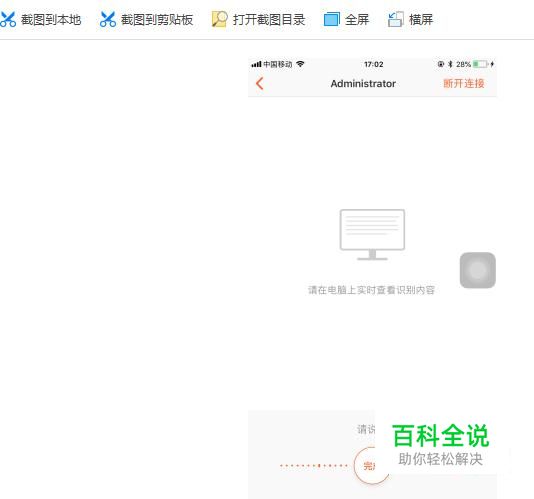Image resolution: width=534 pixels, height=499 pixels.
Task: Switch to 全屏 mode
Action: point(357,20)
